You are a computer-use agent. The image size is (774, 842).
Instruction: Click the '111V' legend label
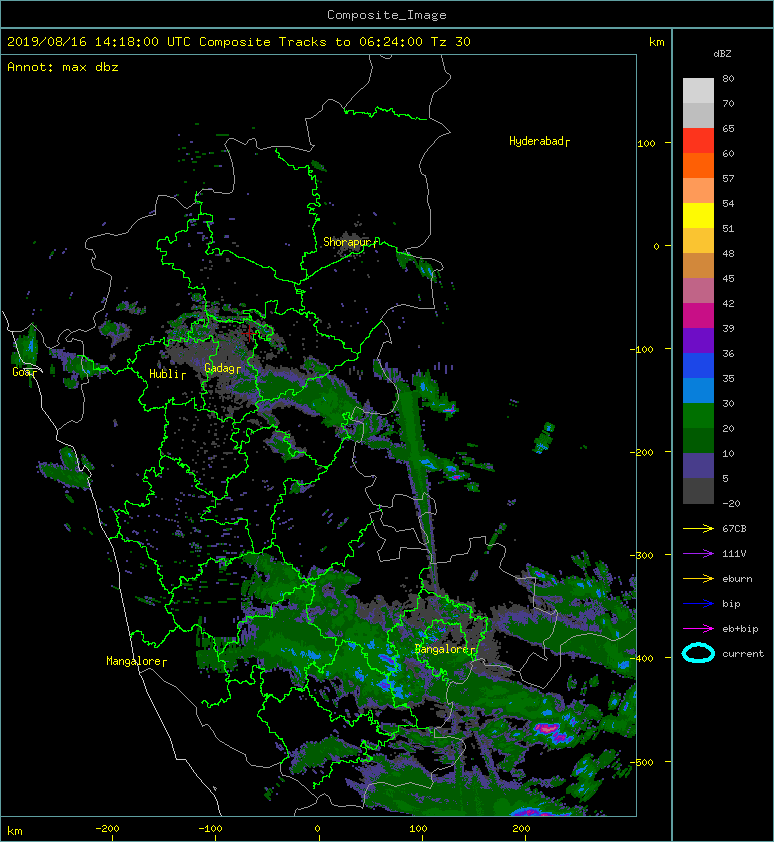[734, 554]
